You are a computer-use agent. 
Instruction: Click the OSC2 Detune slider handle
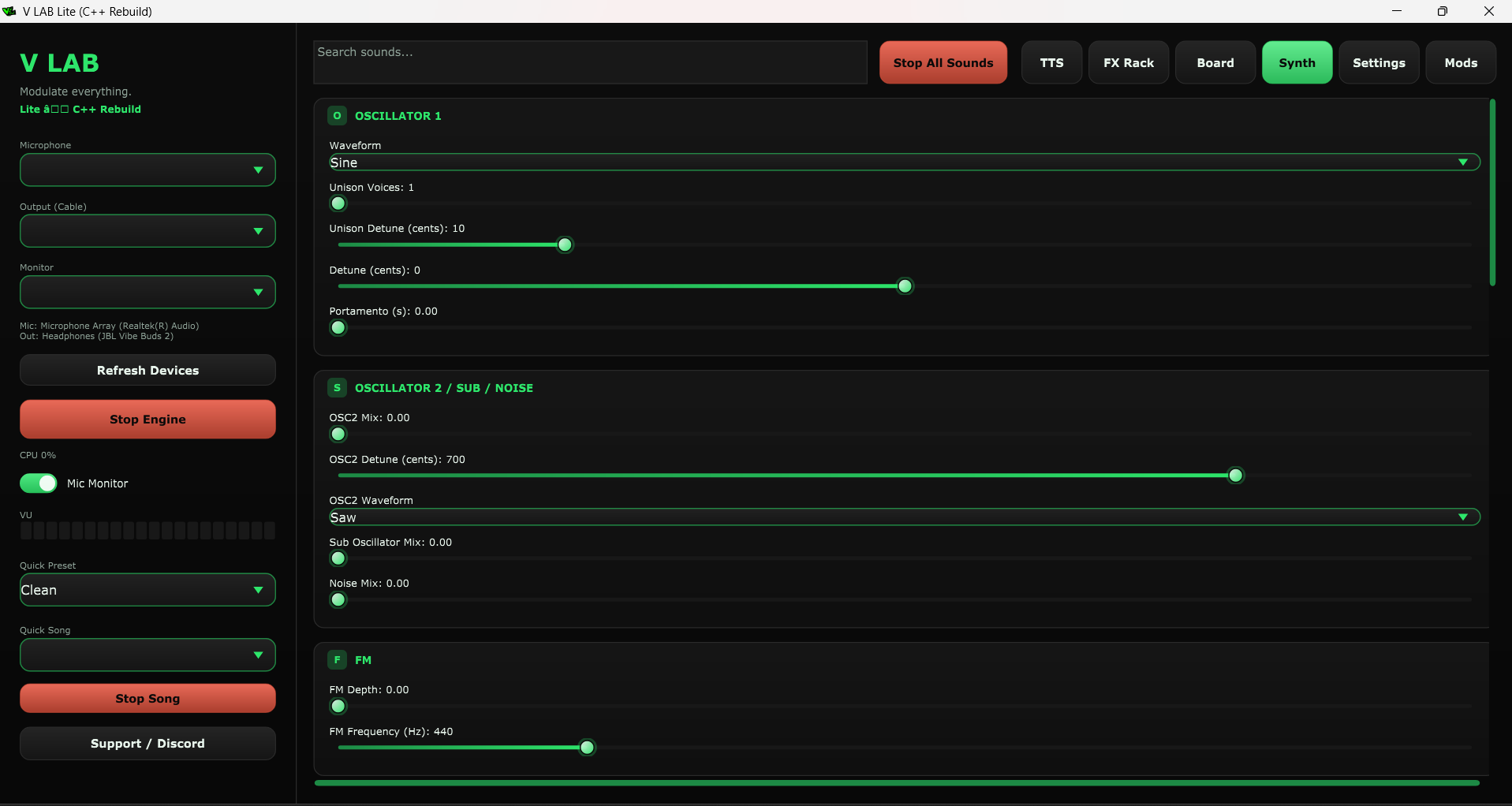(x=1236, y=476)
